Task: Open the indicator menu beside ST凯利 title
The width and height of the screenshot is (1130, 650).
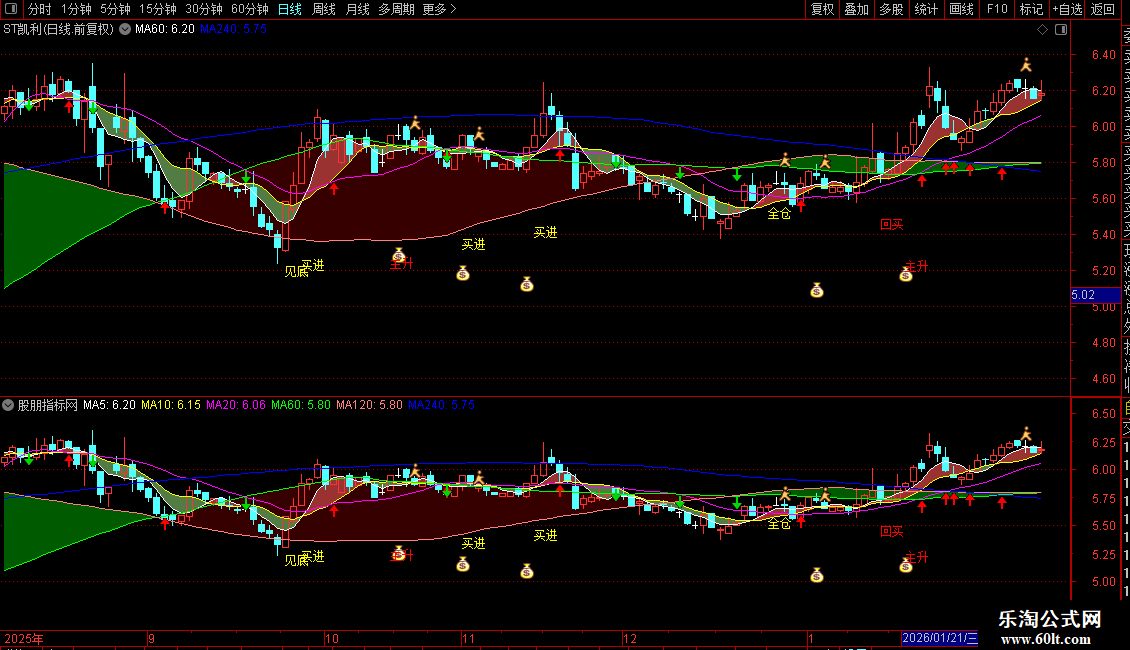Action: tap(125, 30)
